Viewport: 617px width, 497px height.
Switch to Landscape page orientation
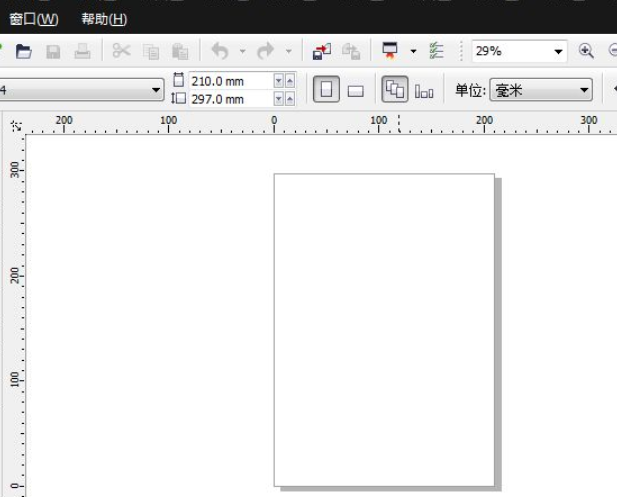[355, 90]
